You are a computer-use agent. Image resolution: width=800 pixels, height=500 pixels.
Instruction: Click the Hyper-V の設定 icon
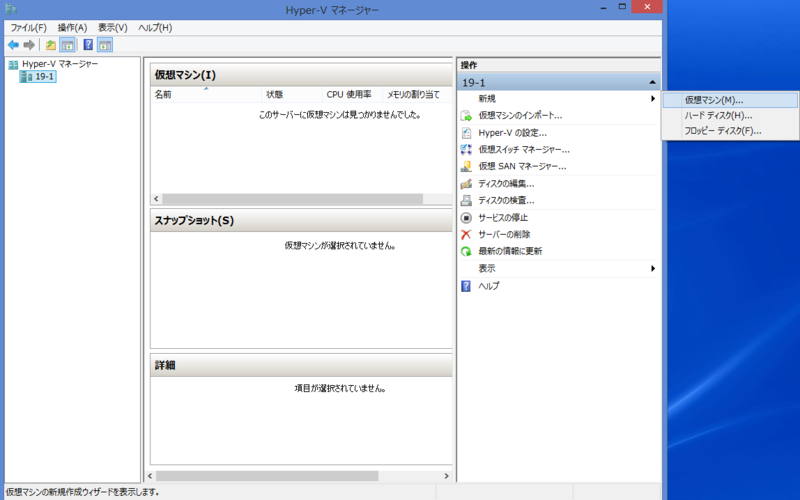[466, 133]
